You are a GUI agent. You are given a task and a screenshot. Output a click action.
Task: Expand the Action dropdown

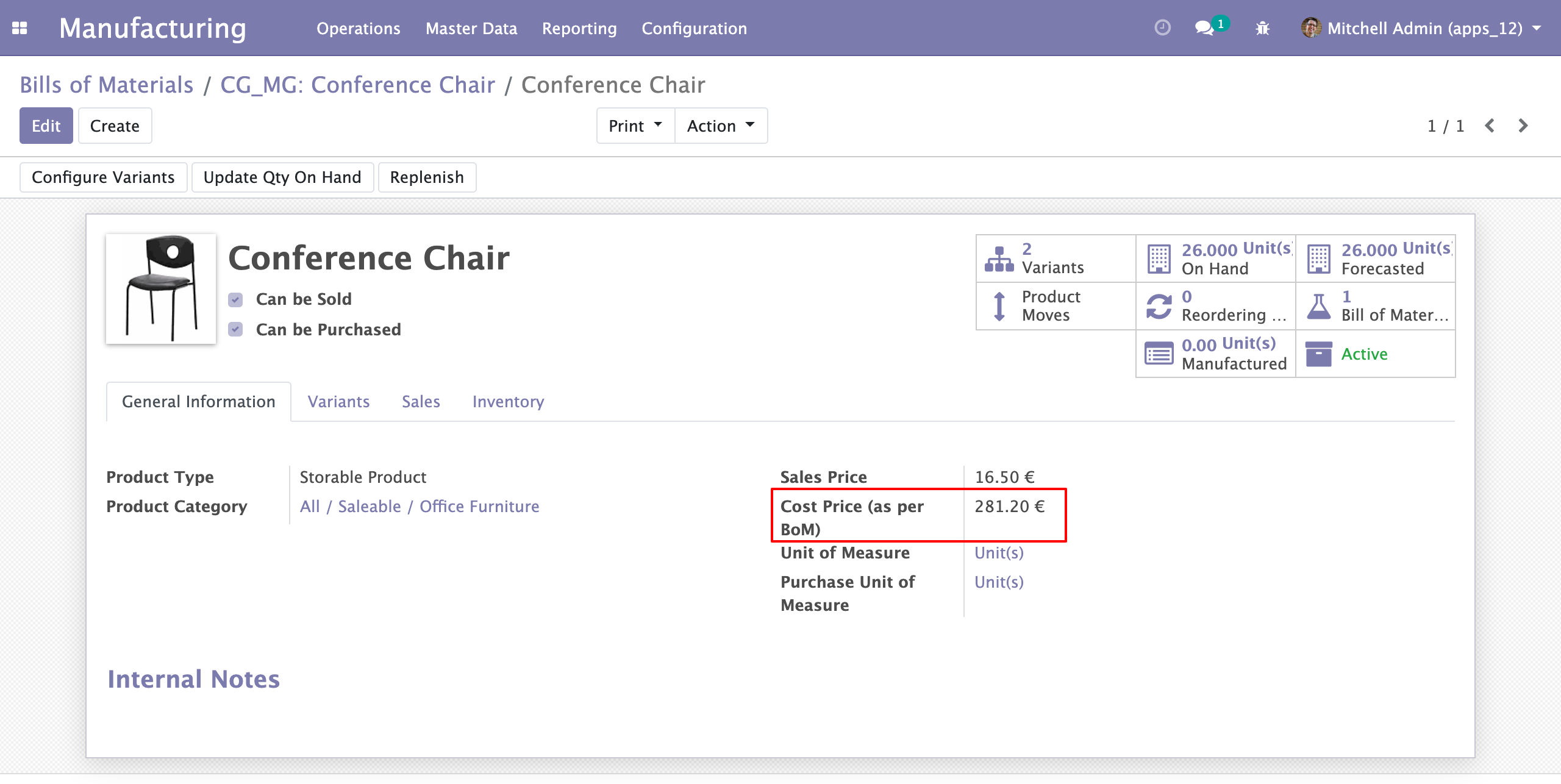721,126
